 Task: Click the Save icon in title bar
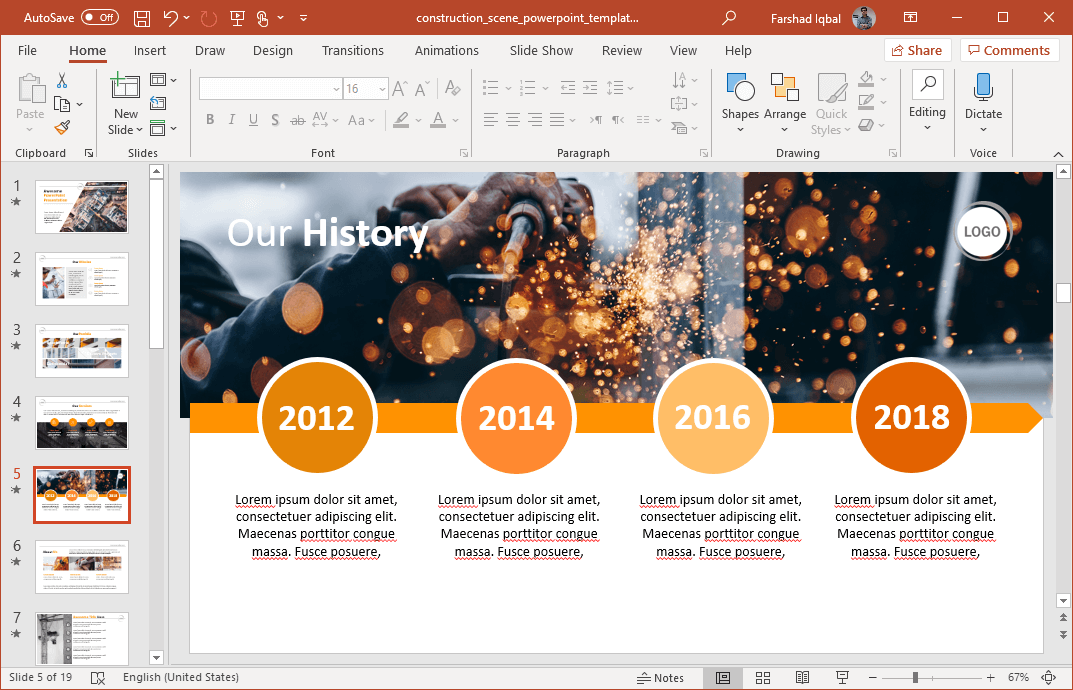point(142,18)
